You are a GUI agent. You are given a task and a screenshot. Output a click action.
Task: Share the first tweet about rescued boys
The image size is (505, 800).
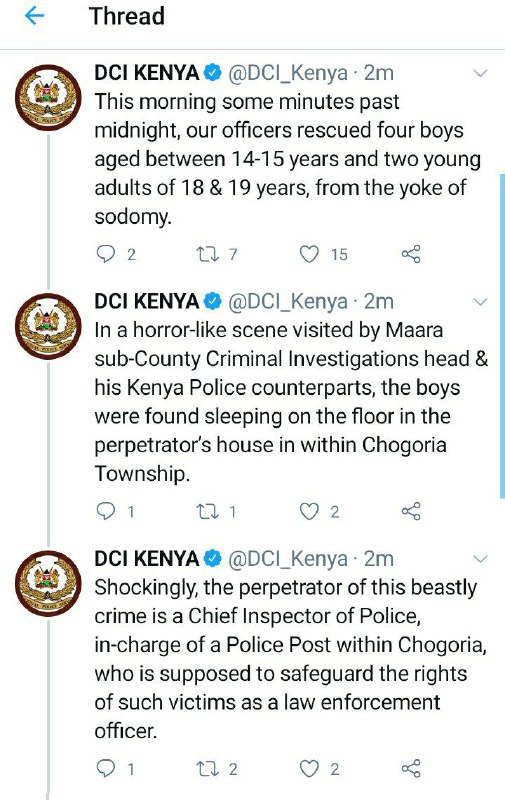[x=411, y=254]
